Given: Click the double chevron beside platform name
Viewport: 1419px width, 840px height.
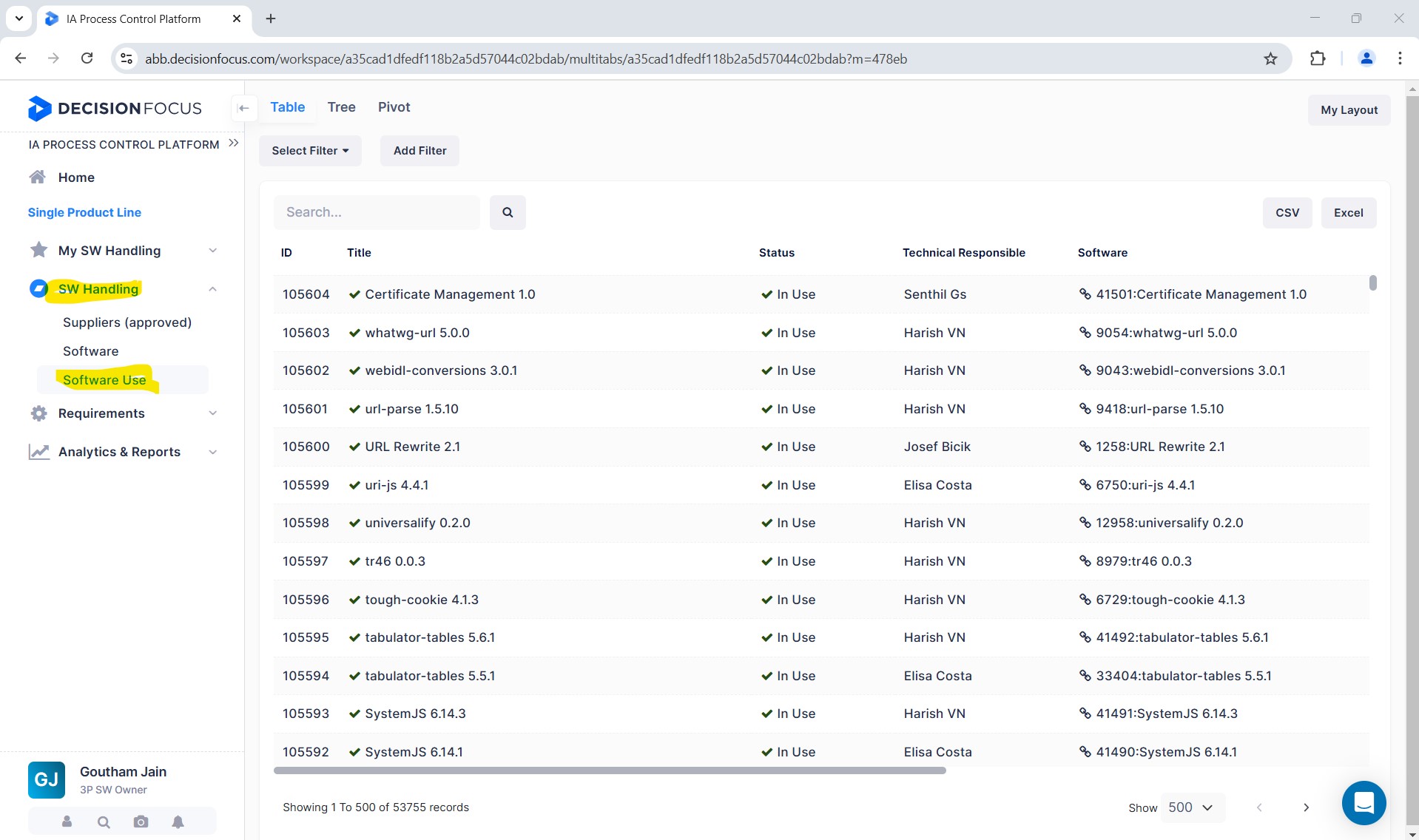Looking at the screenshot, I should pyautogui.click(x=234, y=143).
